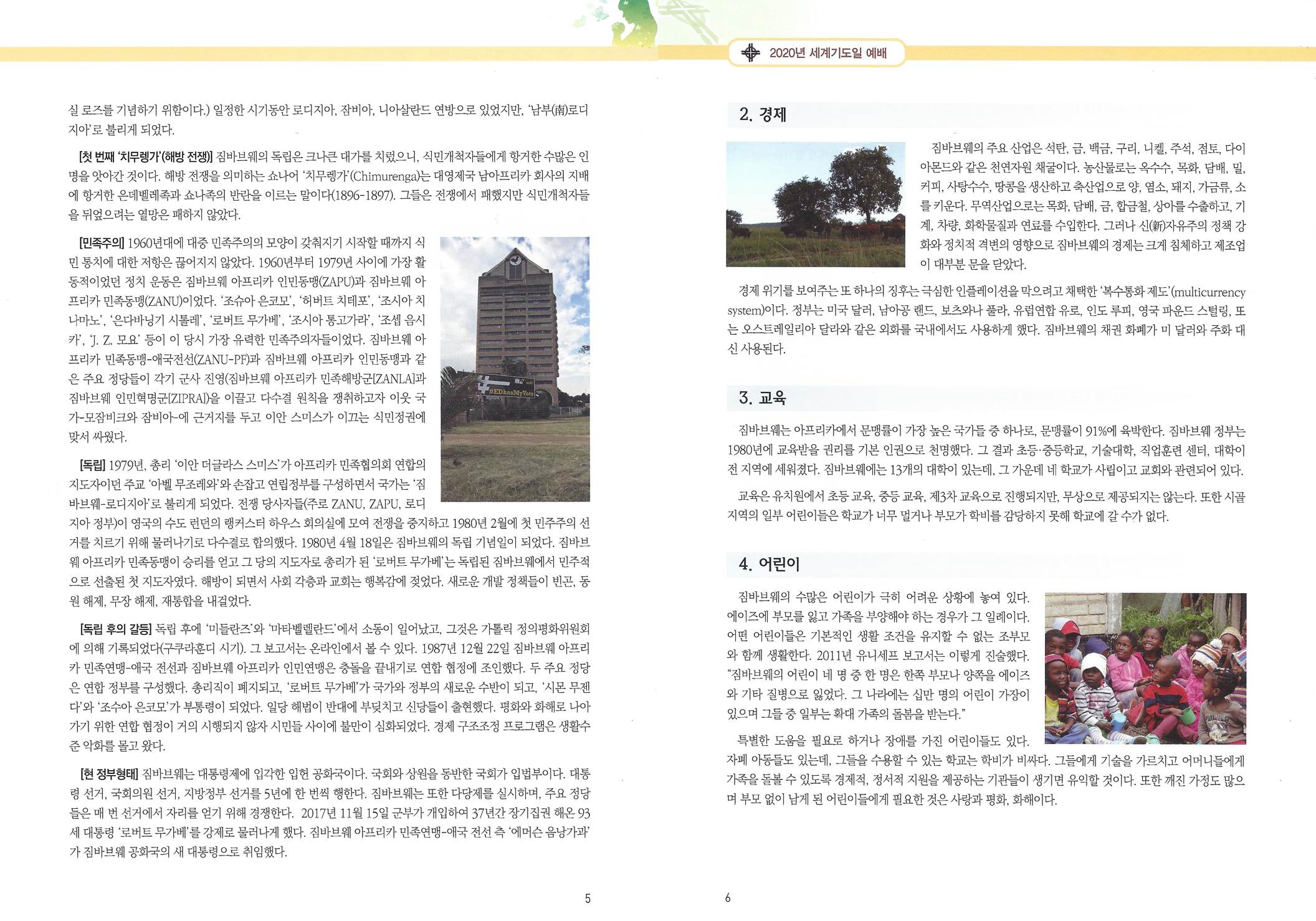Viewport: 1316px width, 921px height.
Task: Click page number 5
Action: tap(588, 898)
